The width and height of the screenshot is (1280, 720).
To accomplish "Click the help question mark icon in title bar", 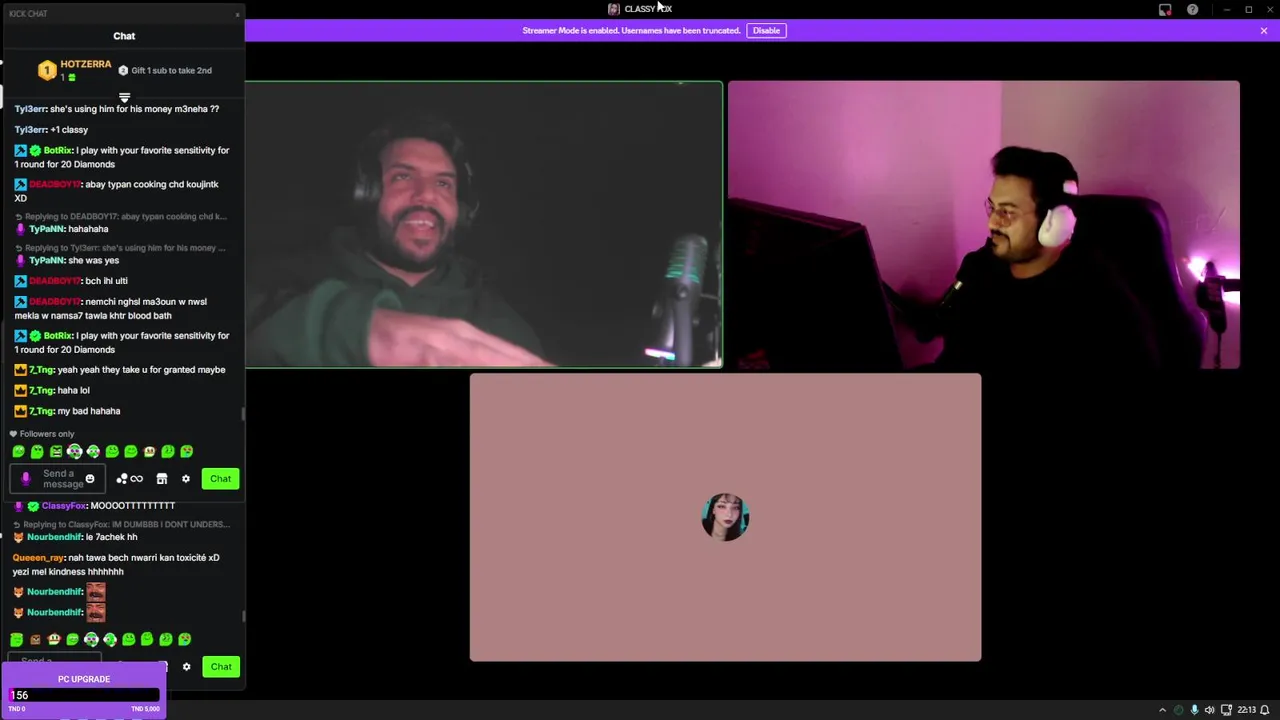I will pos(1192,10).
